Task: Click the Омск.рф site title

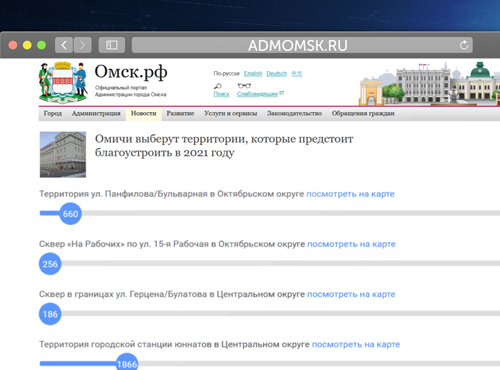Action: point(131,72)
